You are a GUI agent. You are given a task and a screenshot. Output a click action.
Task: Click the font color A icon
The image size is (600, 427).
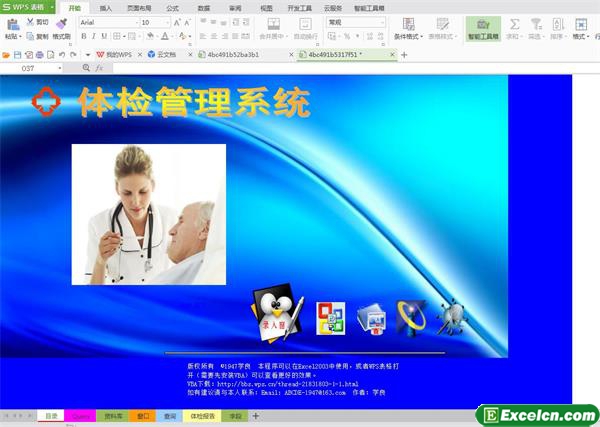click(165, 36)
